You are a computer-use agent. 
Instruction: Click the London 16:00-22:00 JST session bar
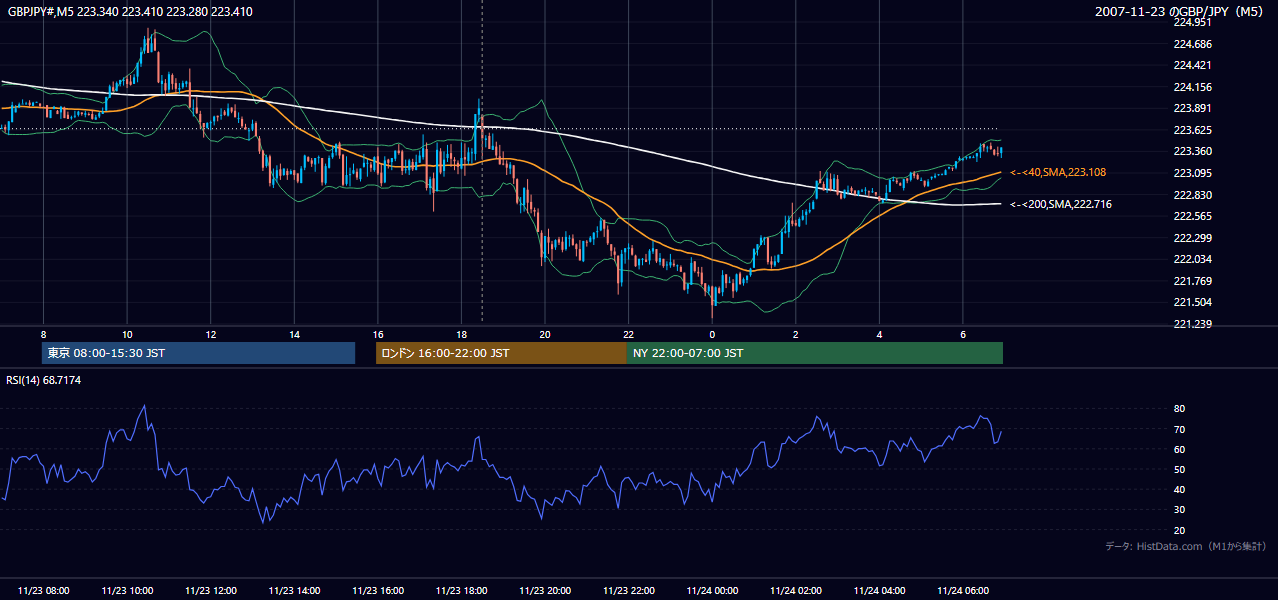501,353
